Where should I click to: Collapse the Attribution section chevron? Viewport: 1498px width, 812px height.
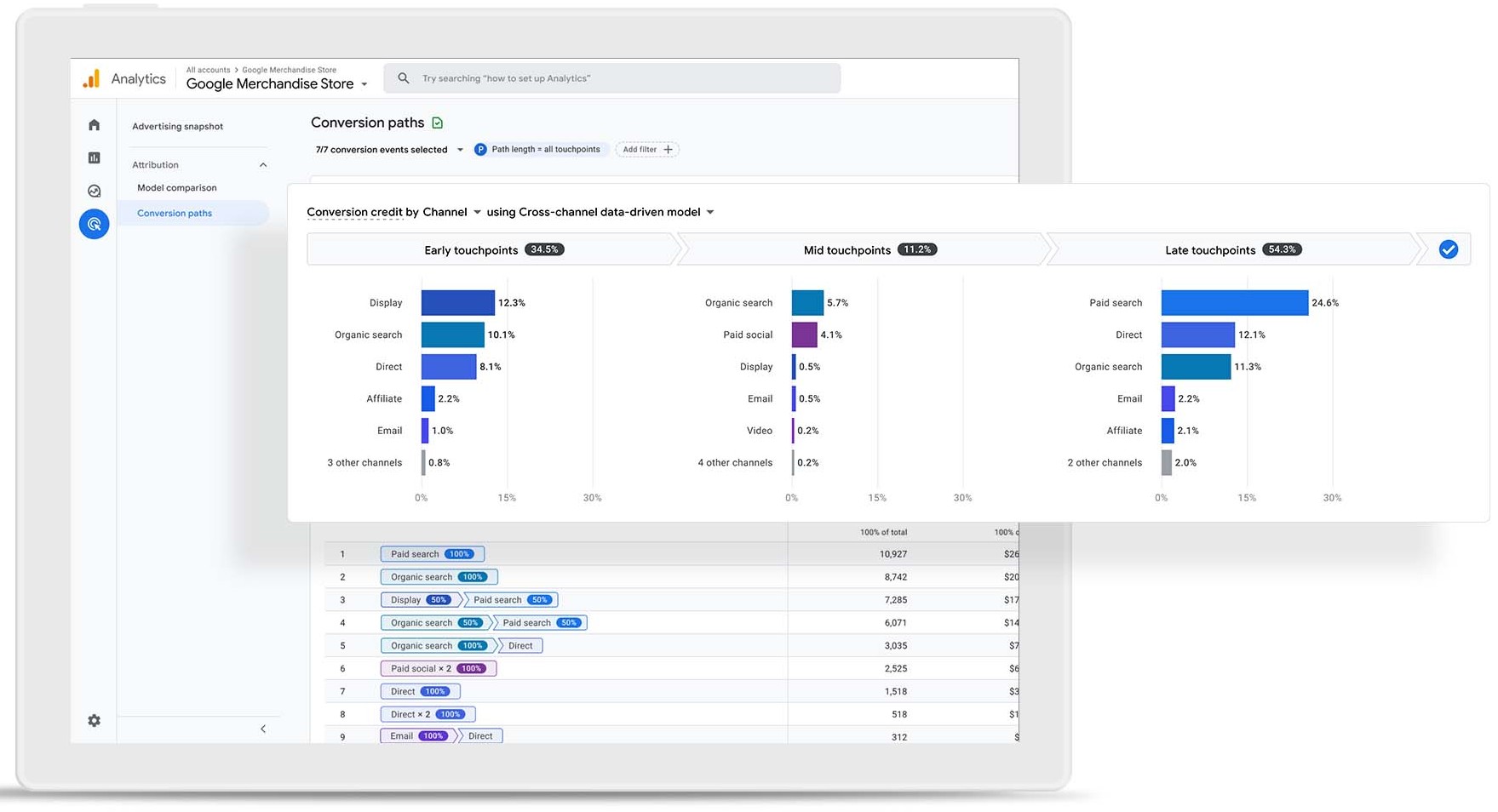[263, 165]
